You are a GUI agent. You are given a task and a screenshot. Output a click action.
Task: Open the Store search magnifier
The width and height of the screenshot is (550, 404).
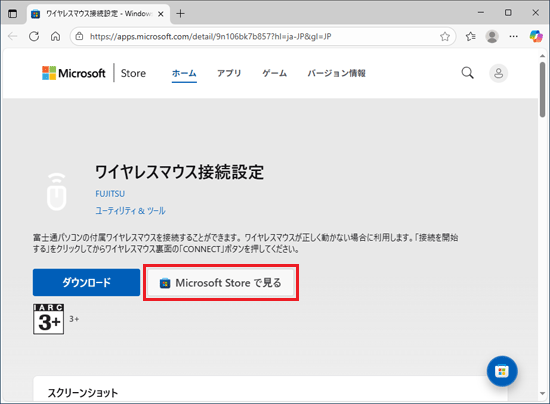coord(467,73)
